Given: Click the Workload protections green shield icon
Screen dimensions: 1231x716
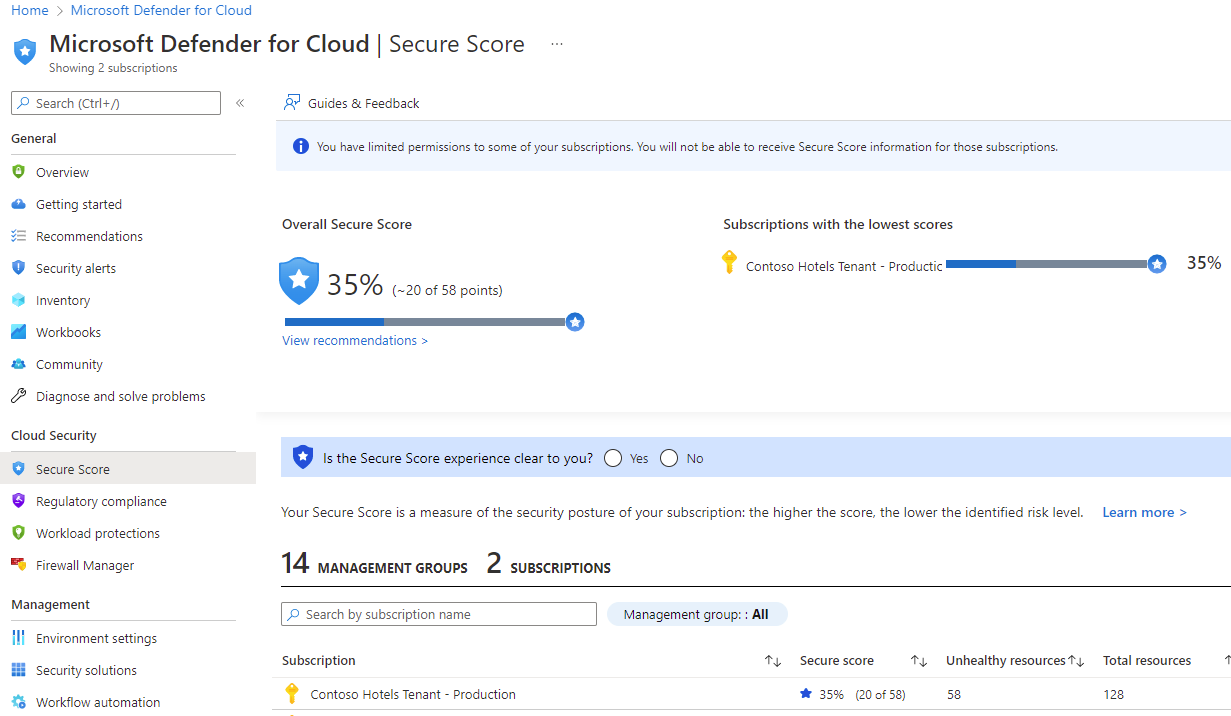Looking at the screenshot, I should tap(18, 533).
